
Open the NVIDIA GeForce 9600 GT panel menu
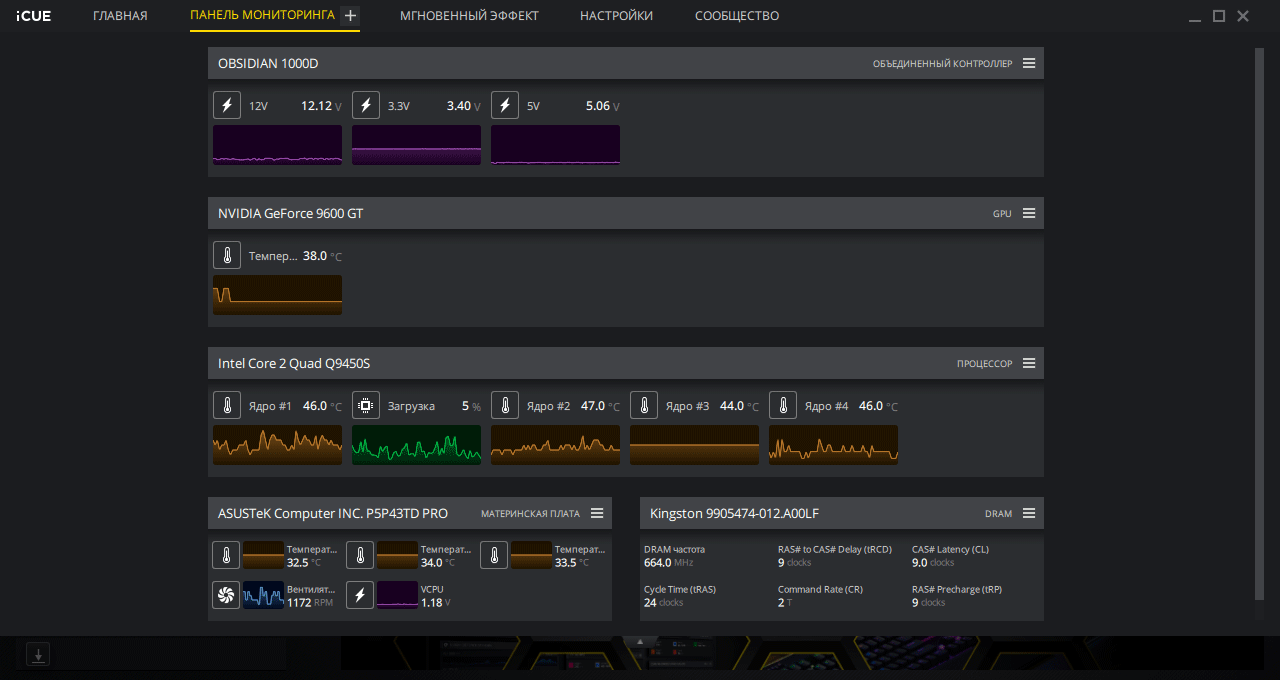(x=1029, y=213)
